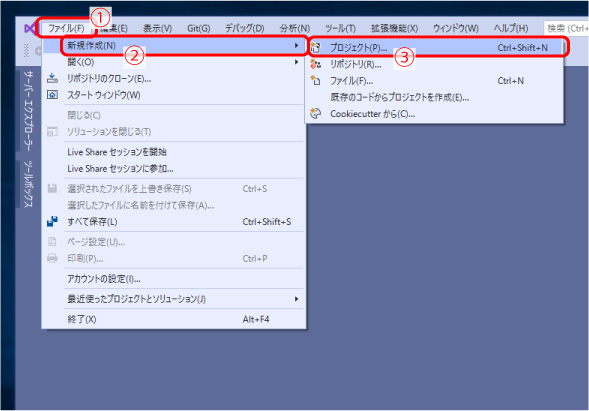Click the Visual Studio logo icon
589x411 pixels.
point(30,29)
